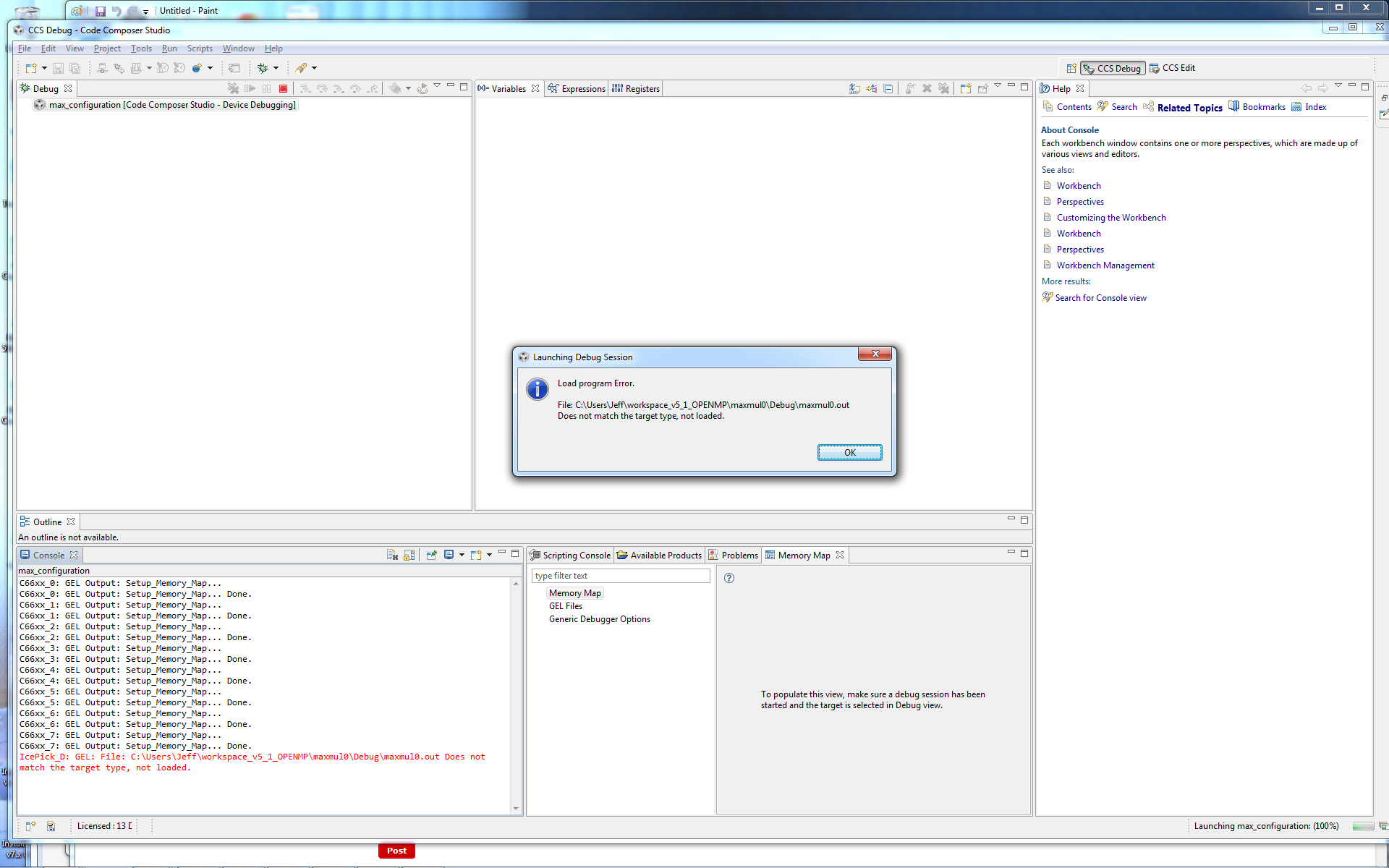
Task: Maximize the Outline view
Action: click(x=1024, y=520)
